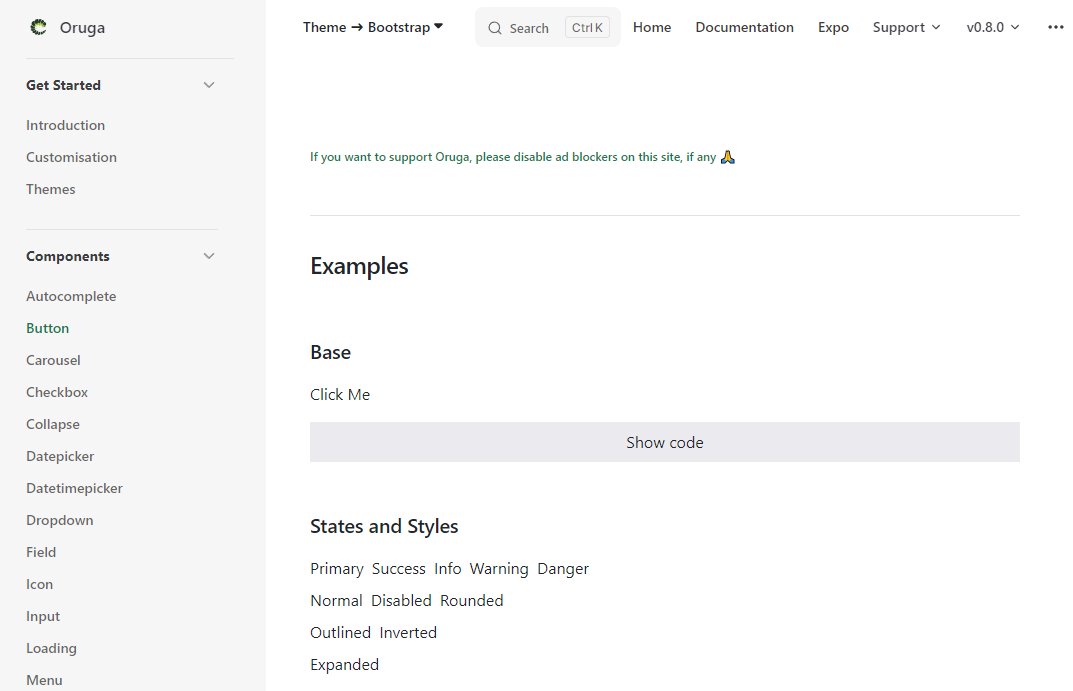Click the Oruga site title
The height and width of the screenshot is (691, 1073).
tap(82, 27)
